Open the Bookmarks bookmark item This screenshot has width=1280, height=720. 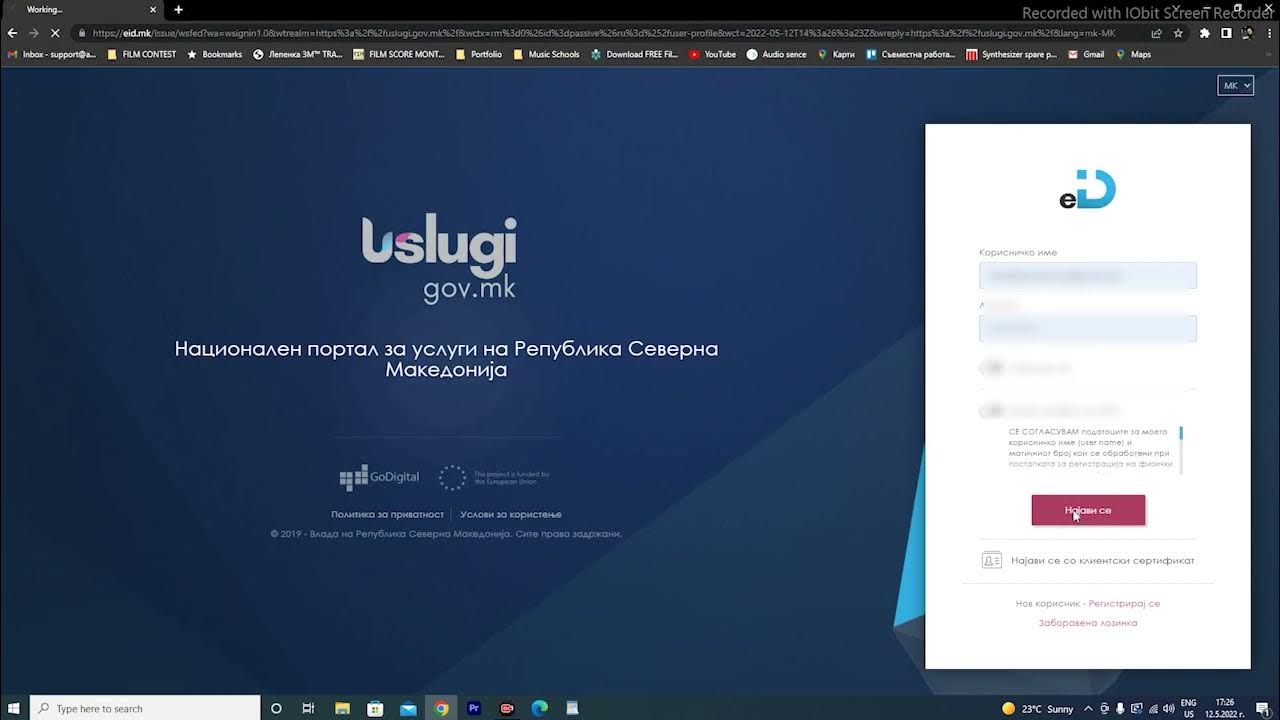214,54
